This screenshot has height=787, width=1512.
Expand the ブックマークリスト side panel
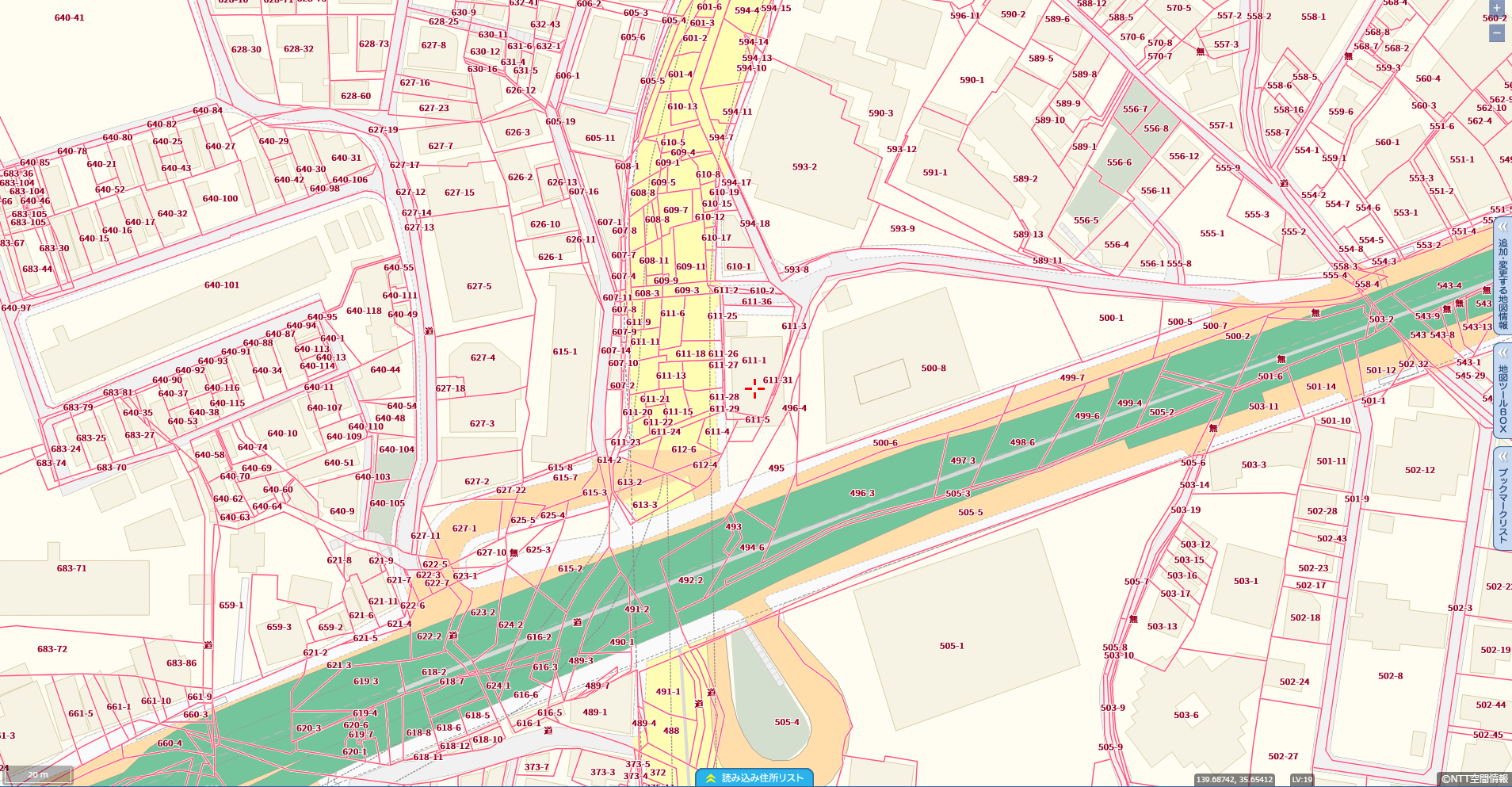[1502, 499]
